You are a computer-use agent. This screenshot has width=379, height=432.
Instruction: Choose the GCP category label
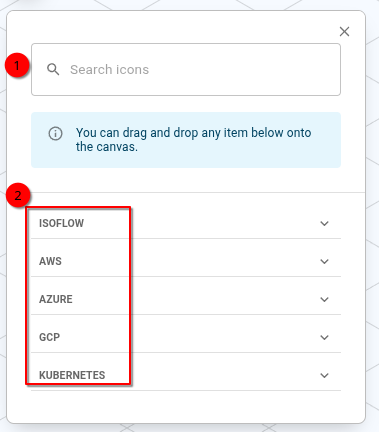pos(49,337)
